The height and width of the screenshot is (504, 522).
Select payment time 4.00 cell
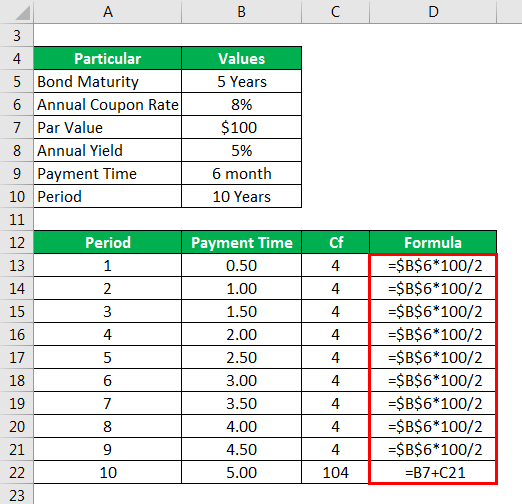click(x=241, y=426)
